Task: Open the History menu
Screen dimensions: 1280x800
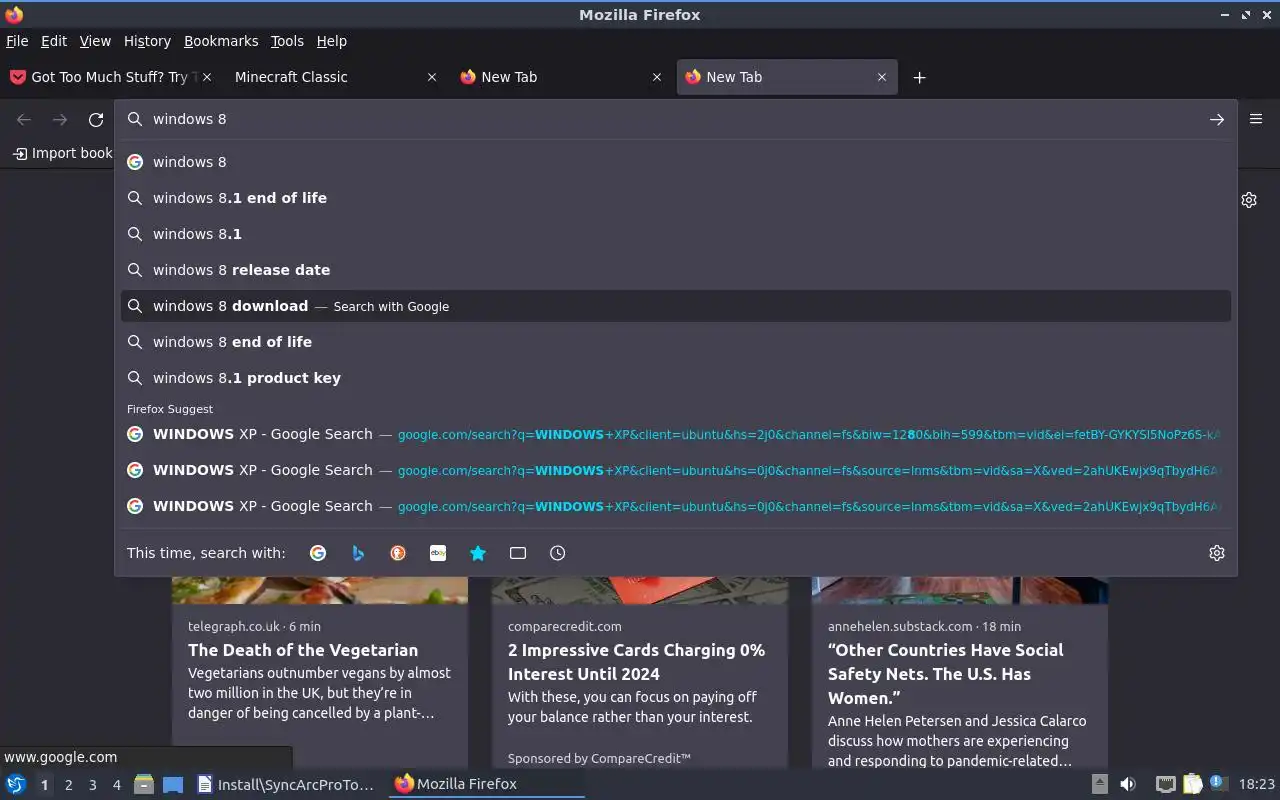Action: [x=147, y=41]
